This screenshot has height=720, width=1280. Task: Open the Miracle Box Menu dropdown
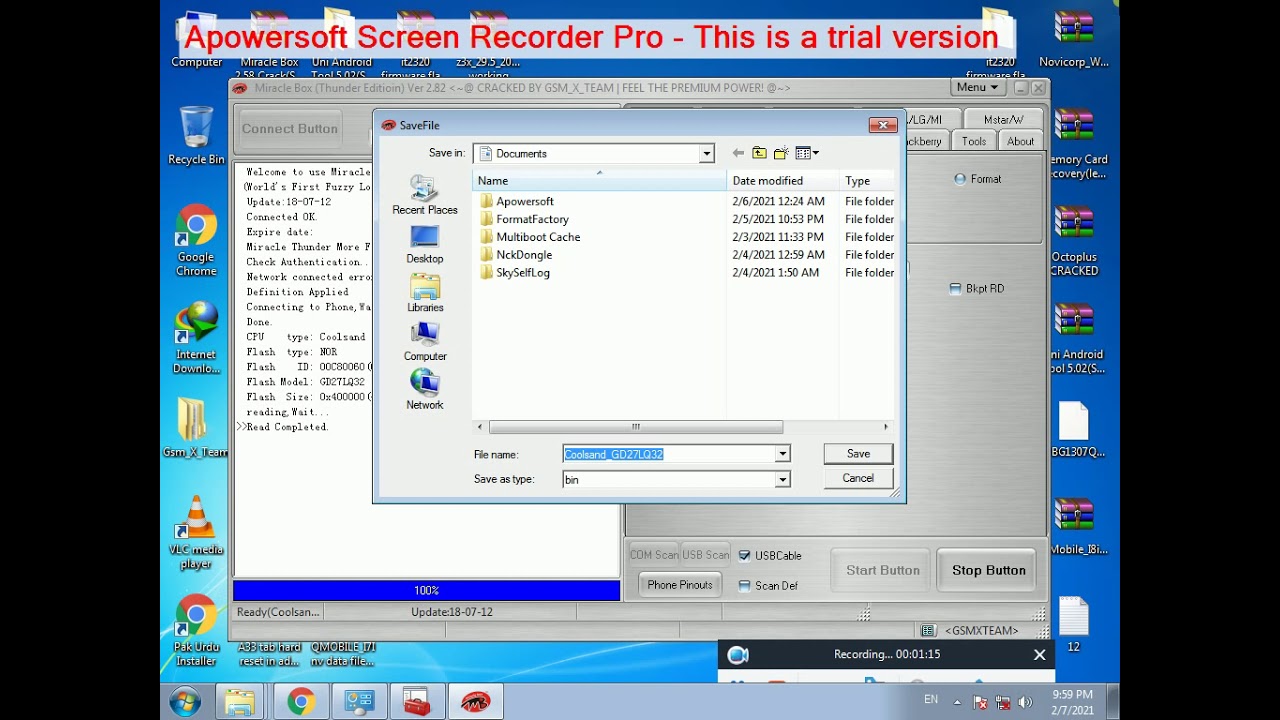coord(977,87)
